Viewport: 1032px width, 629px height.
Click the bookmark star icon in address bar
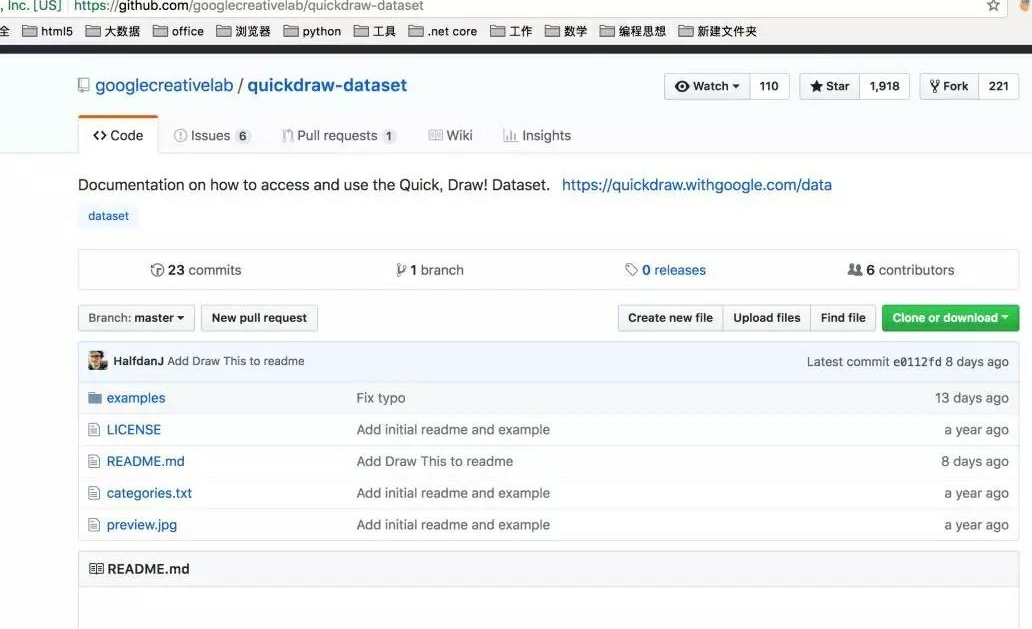pyautogui.click(x=993, y=6)
